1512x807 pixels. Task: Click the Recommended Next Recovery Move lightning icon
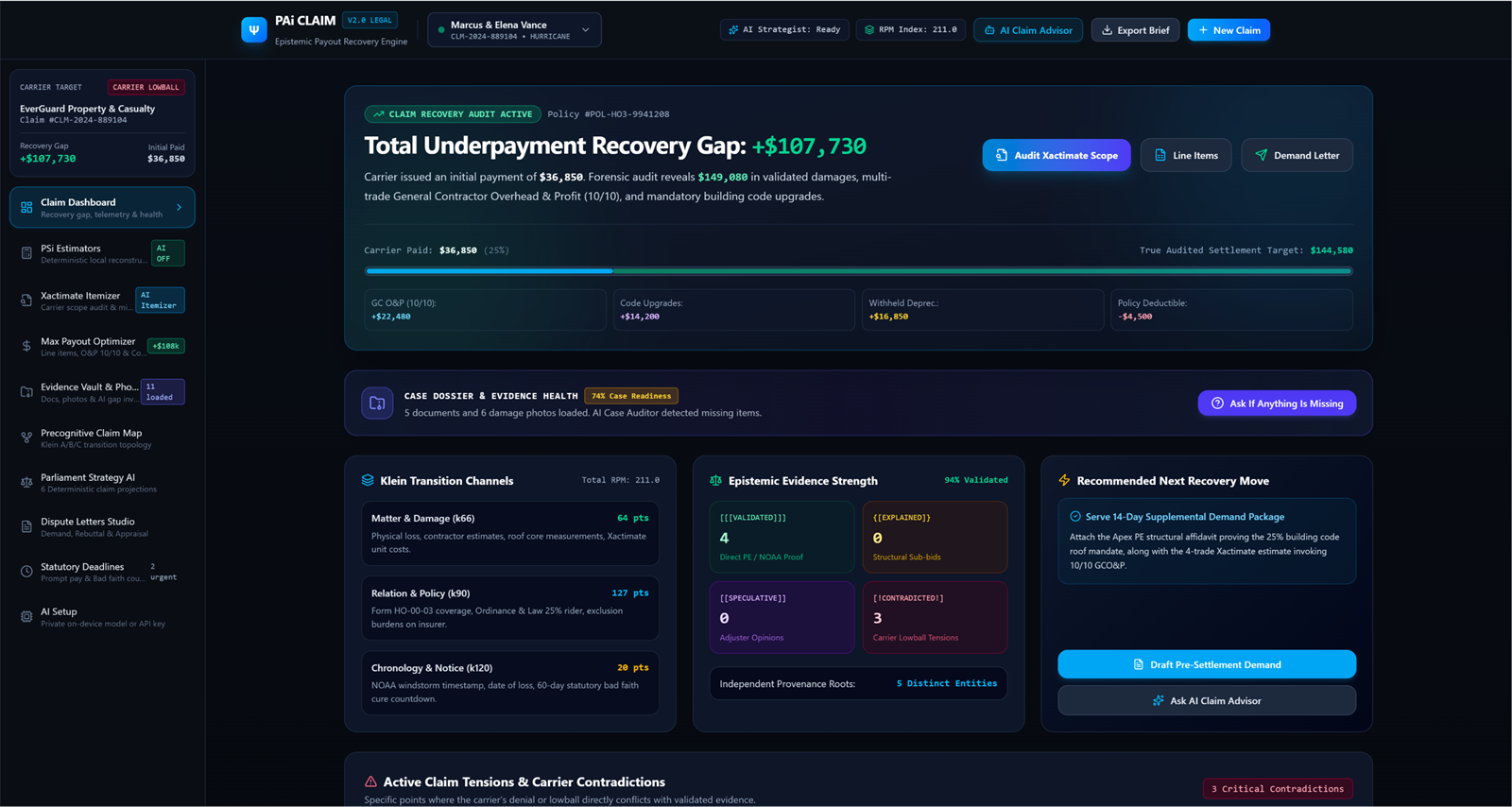point(1064,480)
